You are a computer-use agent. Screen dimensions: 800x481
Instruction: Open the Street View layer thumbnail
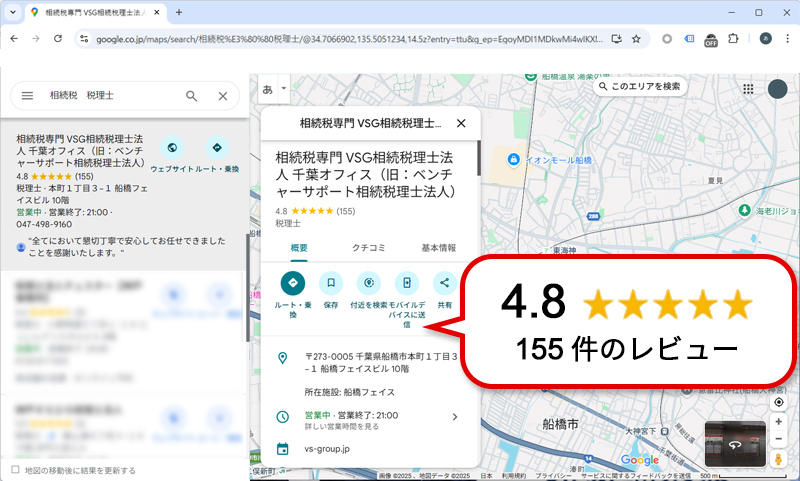pos(735,444)
